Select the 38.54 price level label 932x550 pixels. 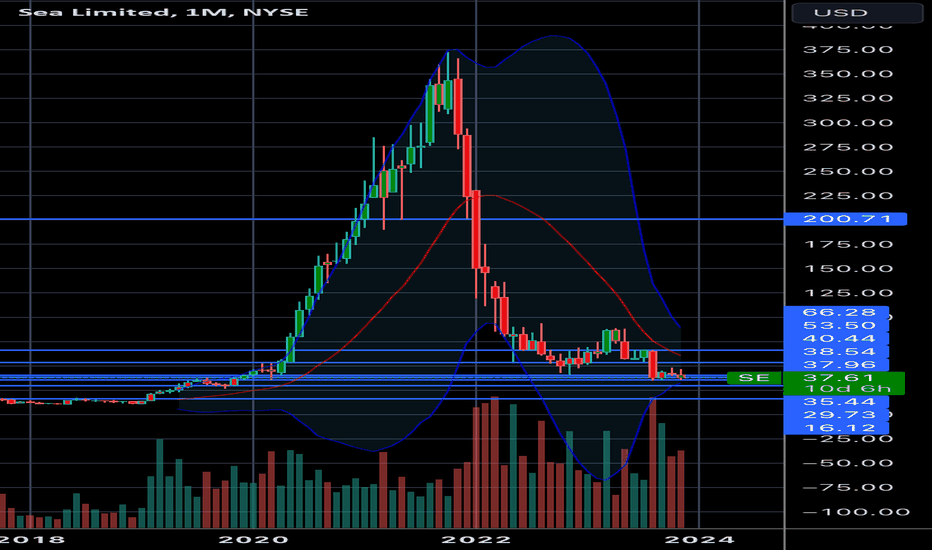[837, 351]
